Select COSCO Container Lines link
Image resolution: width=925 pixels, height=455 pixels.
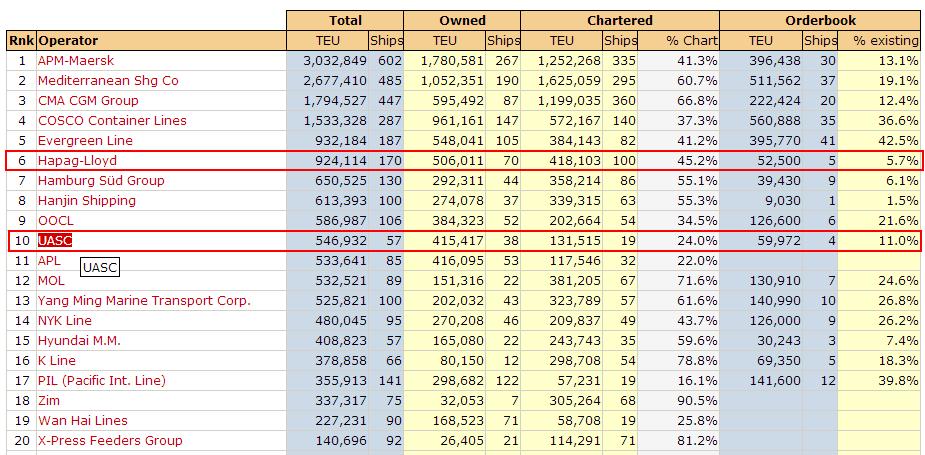pos(112,120)
